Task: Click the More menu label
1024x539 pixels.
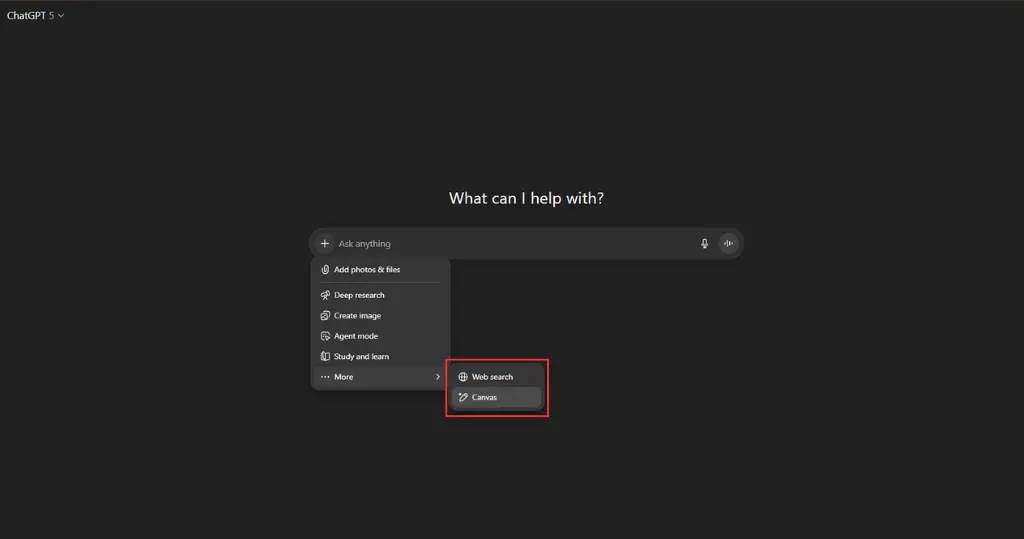Action: tap(344, 377)
